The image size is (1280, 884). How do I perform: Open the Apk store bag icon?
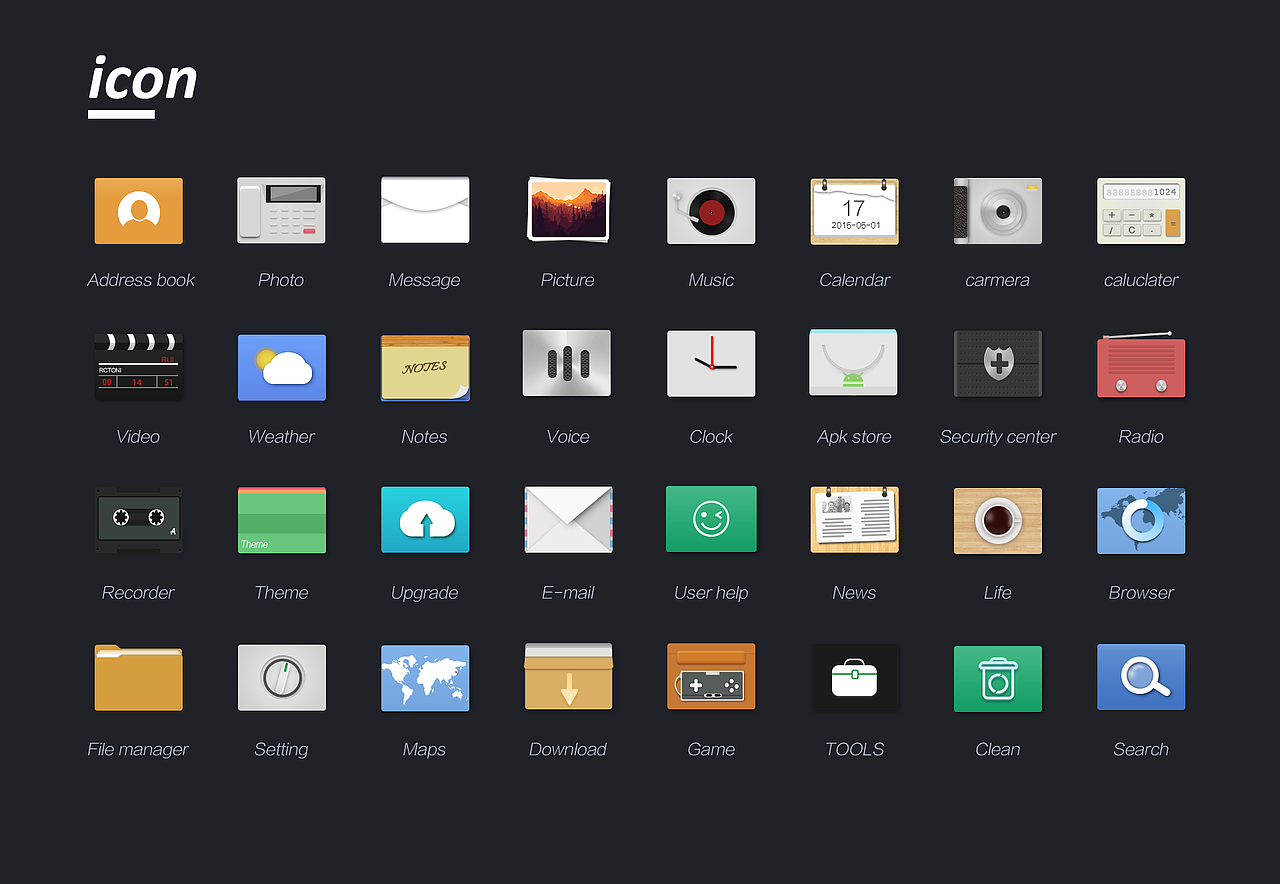tap(854, 363)
